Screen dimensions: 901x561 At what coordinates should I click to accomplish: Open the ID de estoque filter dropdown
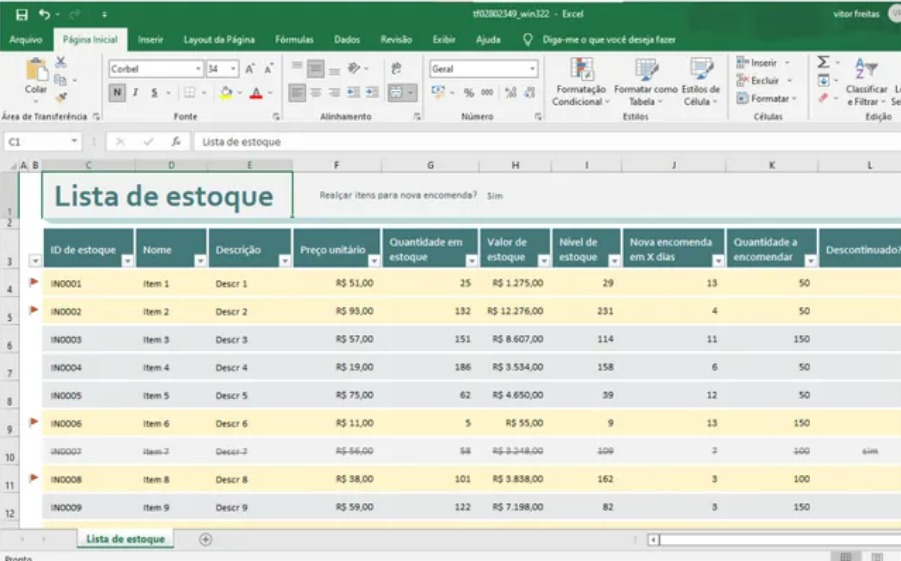(128, 261)
